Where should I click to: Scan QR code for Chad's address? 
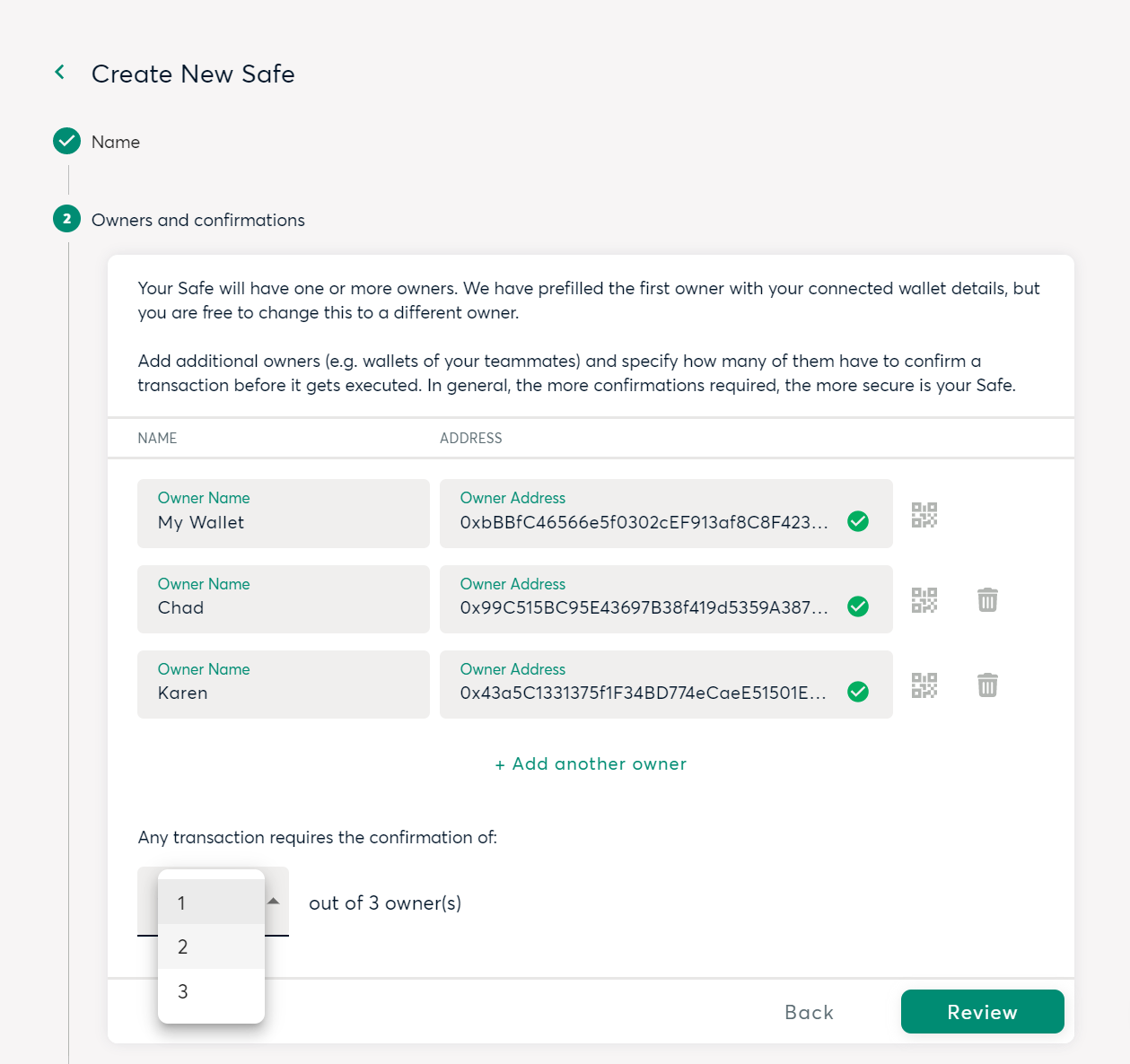click(x=924, y=600)
